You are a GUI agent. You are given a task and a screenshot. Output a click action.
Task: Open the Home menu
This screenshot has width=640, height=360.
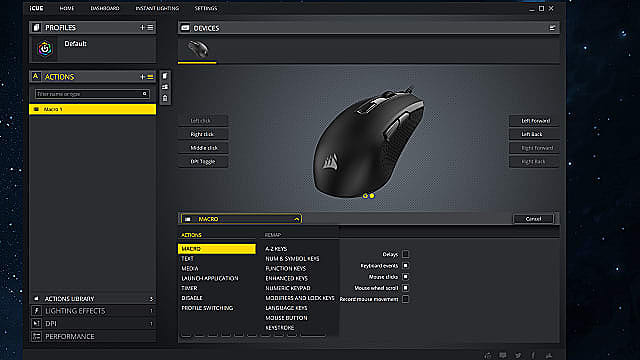67,8
